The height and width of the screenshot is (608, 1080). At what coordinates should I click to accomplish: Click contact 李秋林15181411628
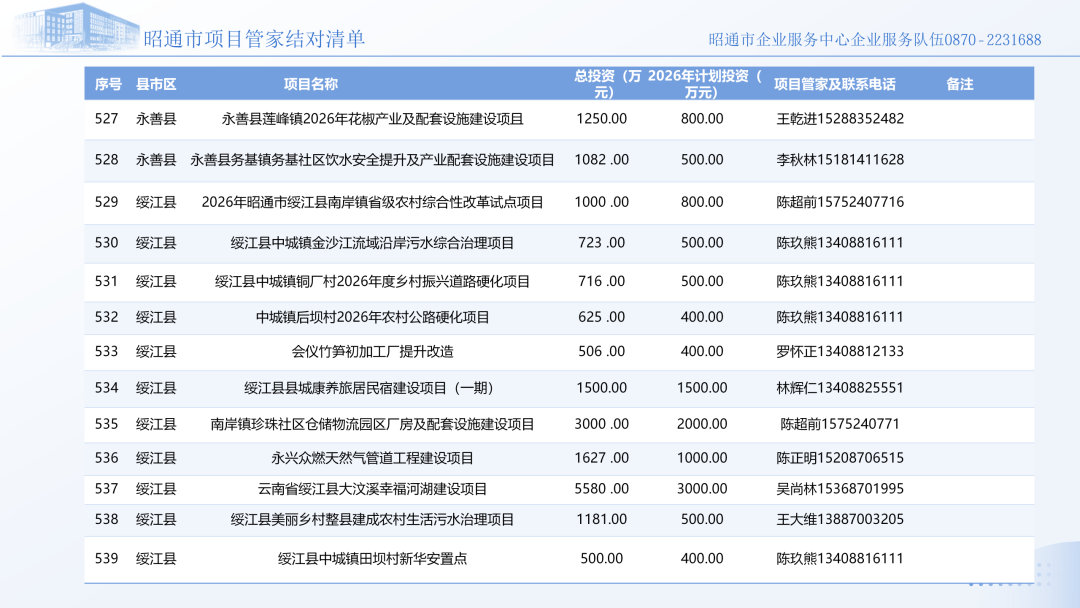tap(840, 160)
